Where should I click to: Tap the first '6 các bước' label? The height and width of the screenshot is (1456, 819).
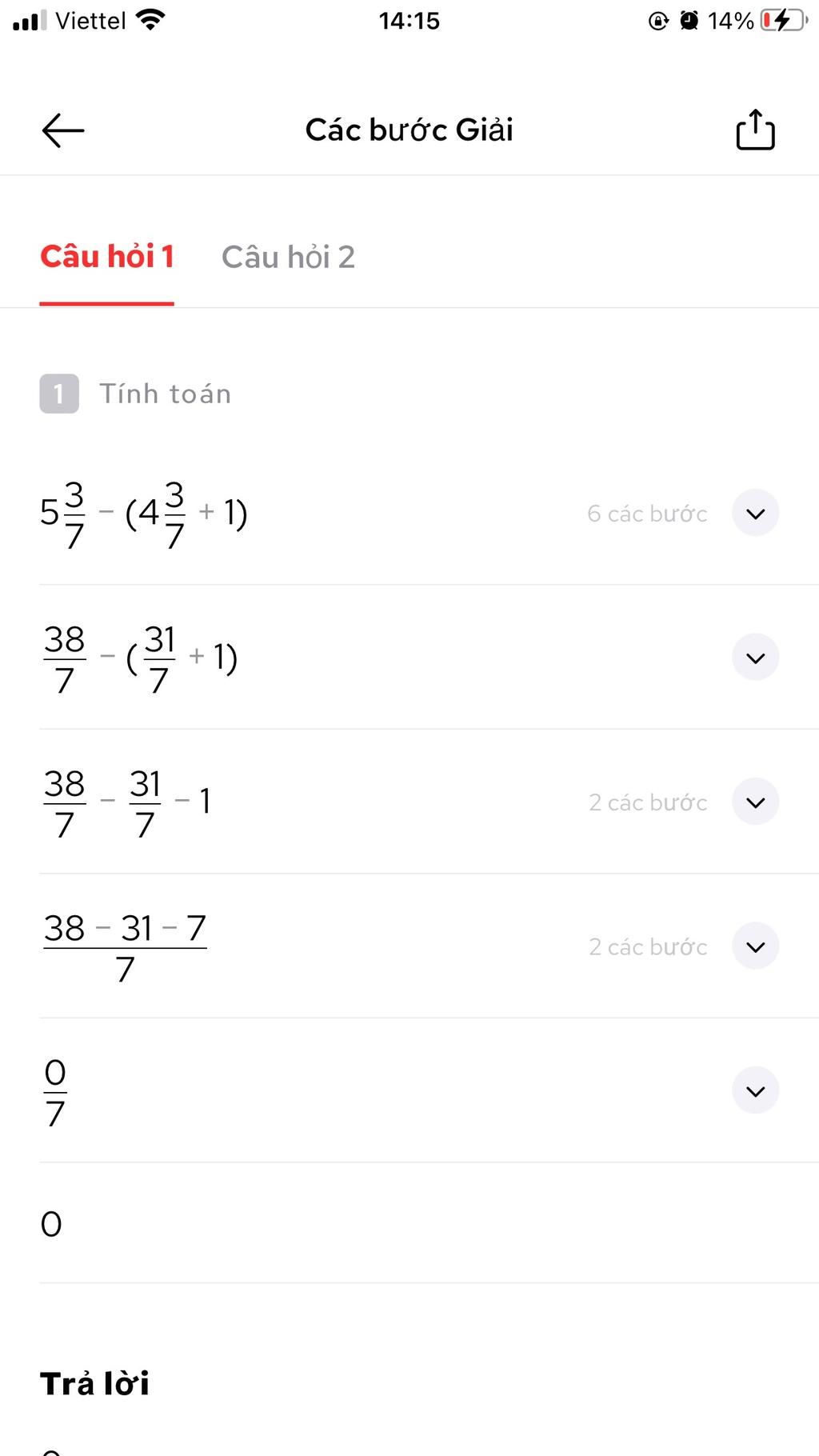click(647, 514)
